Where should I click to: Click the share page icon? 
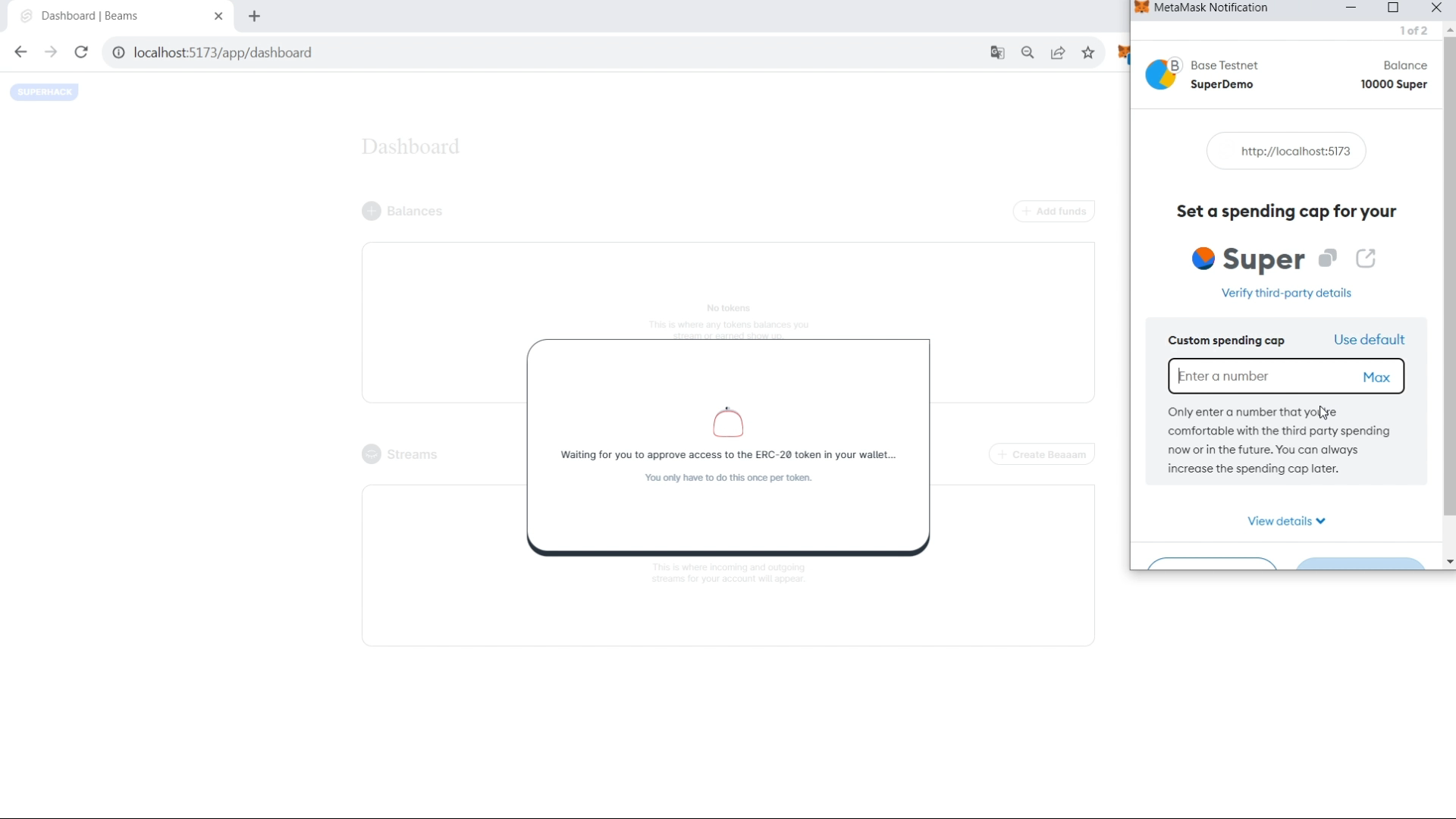click(1058, 52)
